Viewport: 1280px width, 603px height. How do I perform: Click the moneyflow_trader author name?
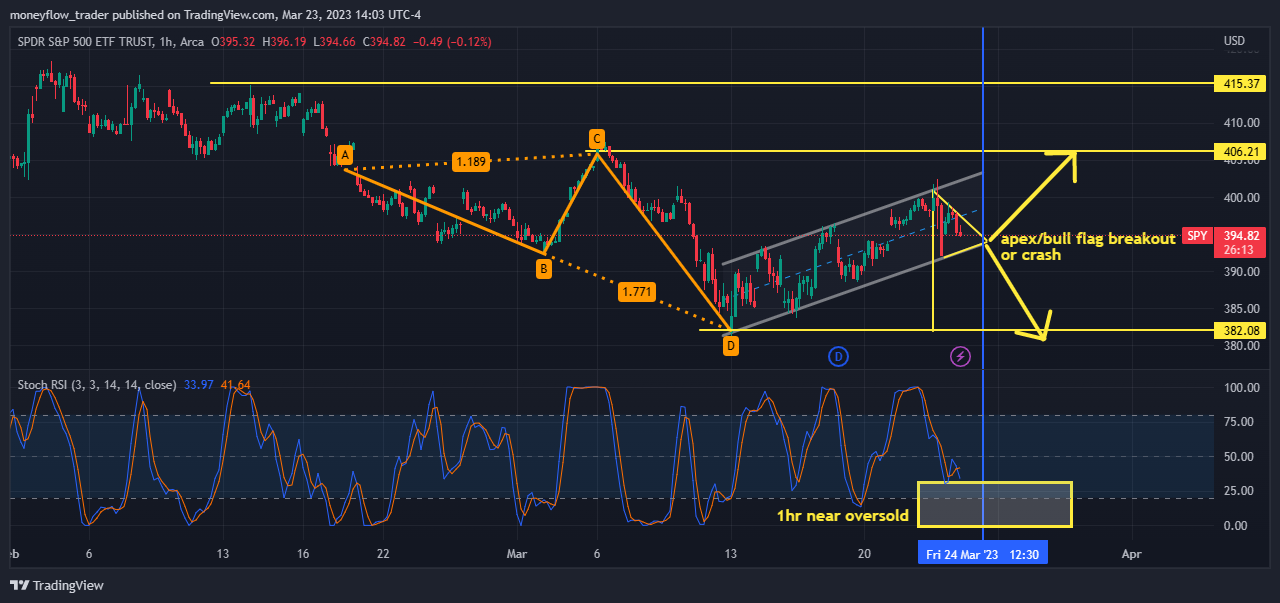pyautogui.click(x=59, y=14)
